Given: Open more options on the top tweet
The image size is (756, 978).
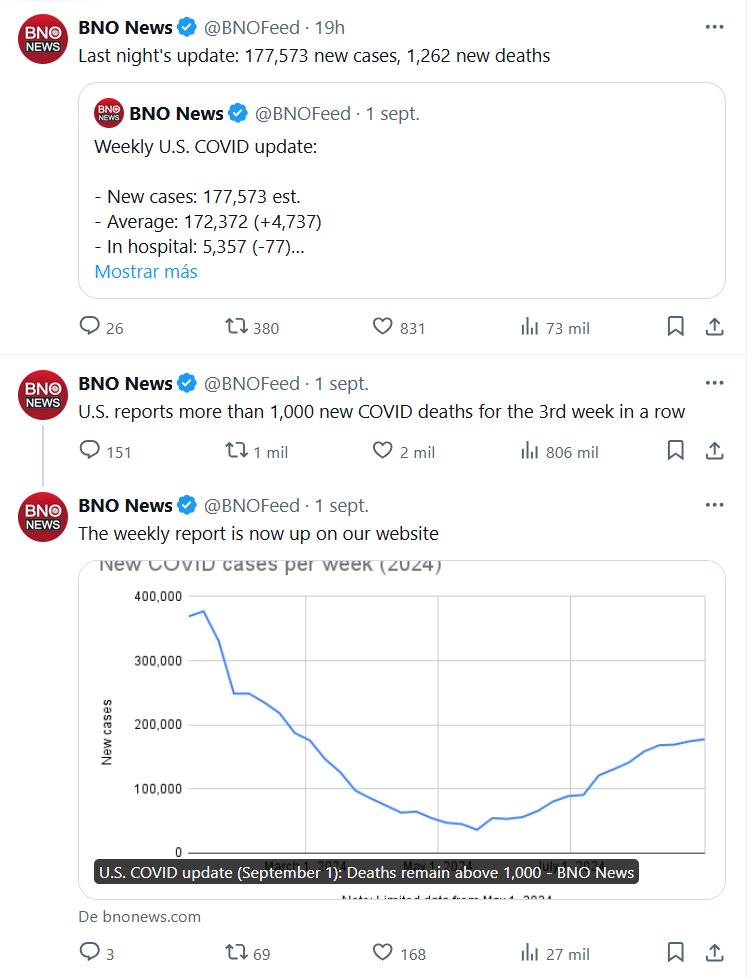Looking at the screenshot, I should click(714, 26).
